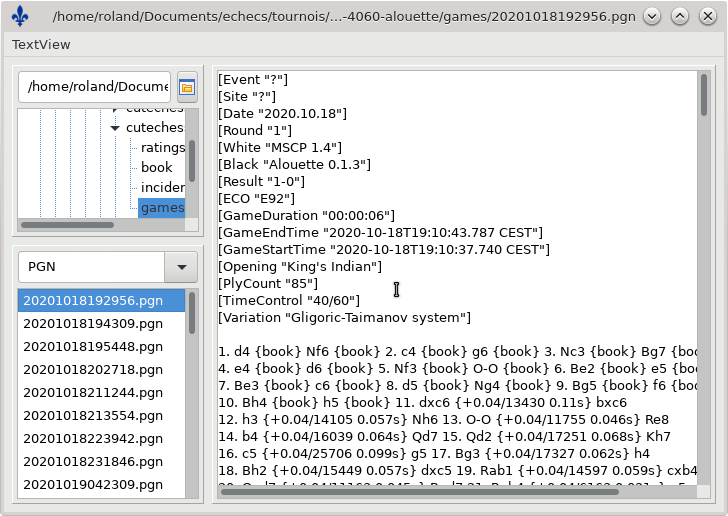Screen dimensions: 728x516
Task: Click the folder browse icon button
Action: coord(187,88)
